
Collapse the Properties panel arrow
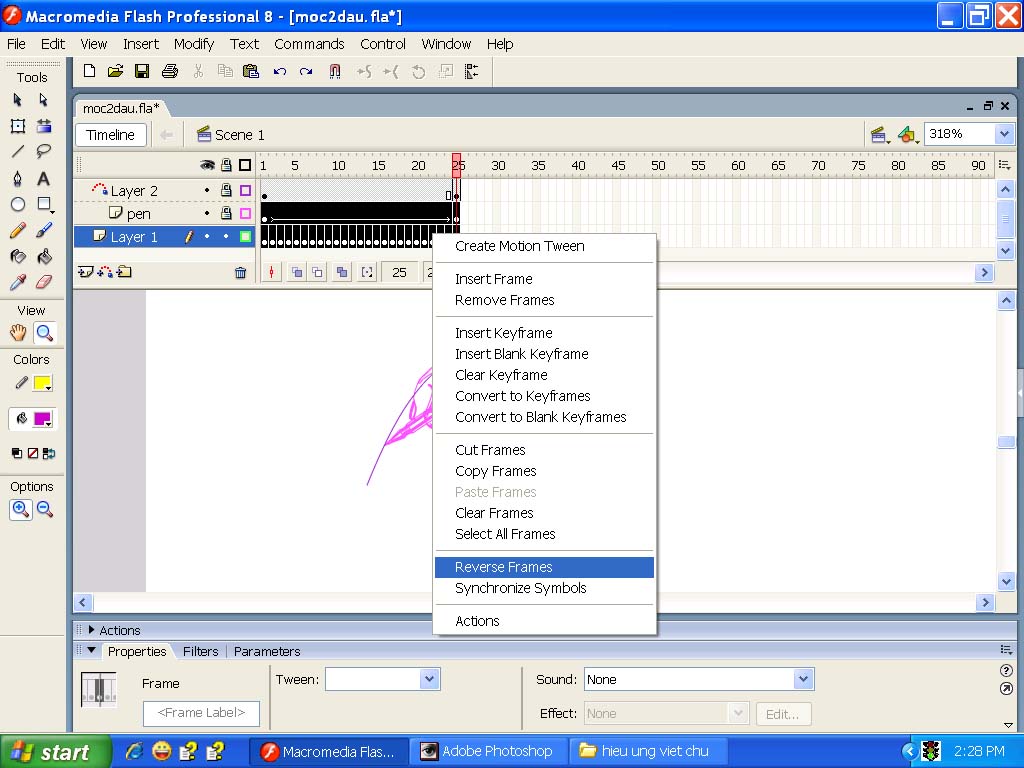click(91, 650)
